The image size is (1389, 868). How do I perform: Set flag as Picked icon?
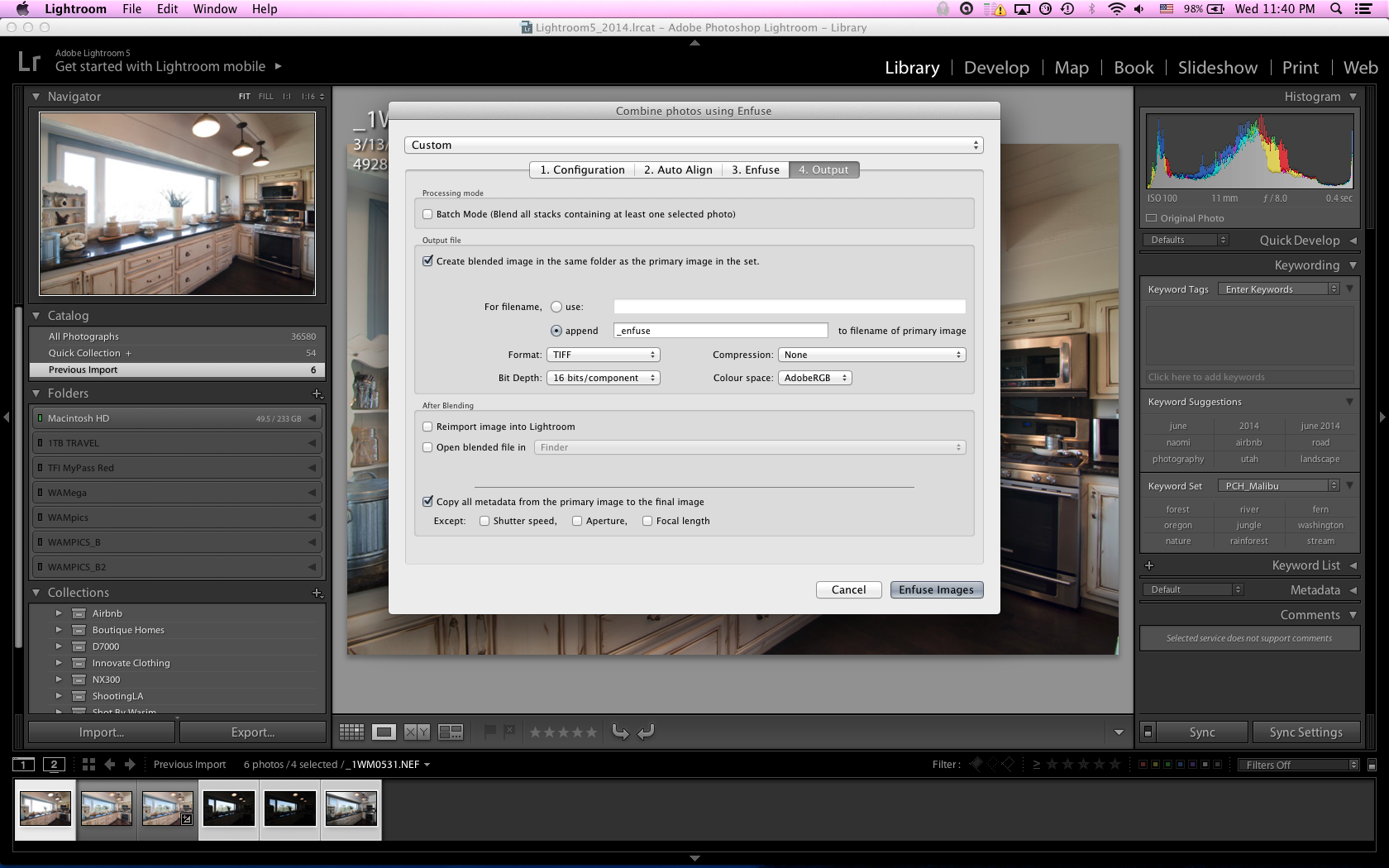point(489,732)
